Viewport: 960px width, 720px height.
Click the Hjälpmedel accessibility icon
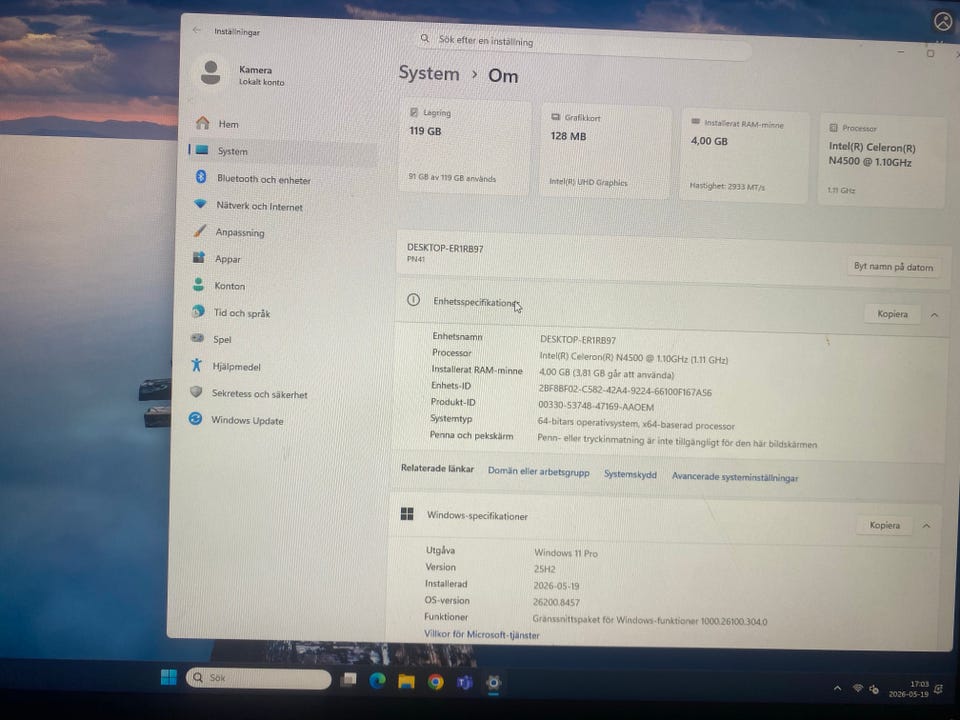(197, 366)
